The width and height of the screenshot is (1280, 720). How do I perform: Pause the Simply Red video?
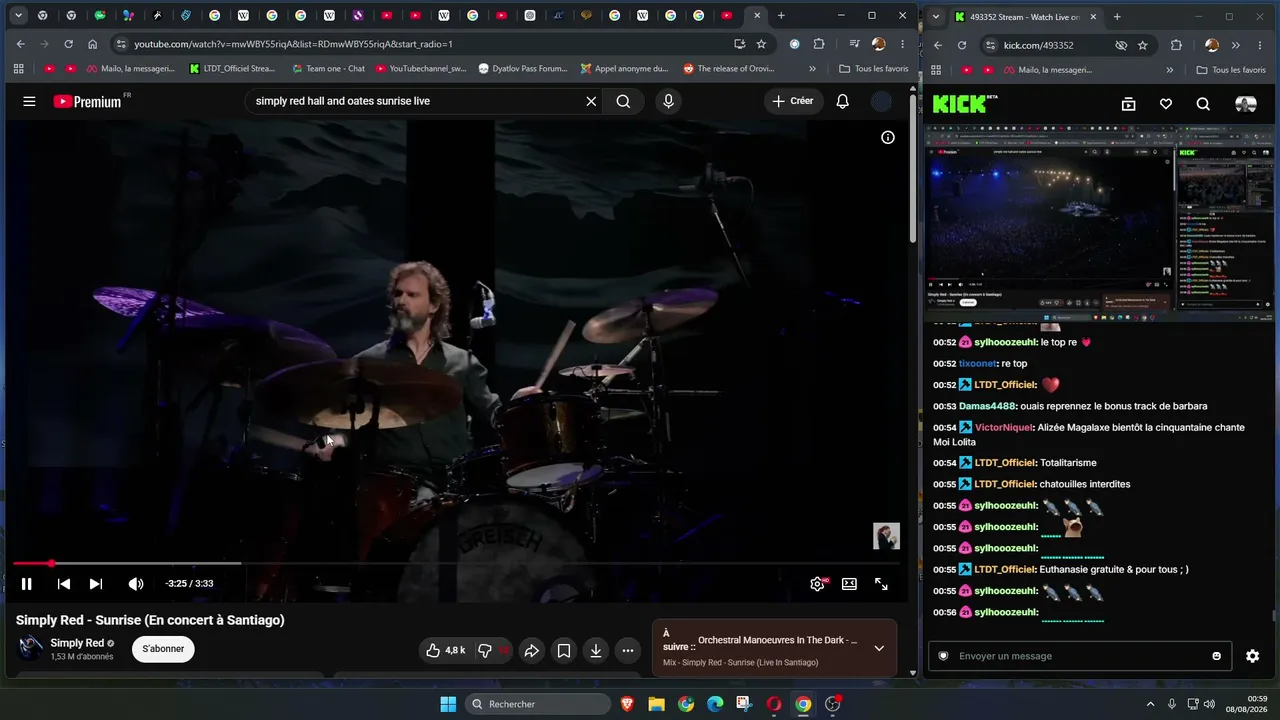pos(26,584)
